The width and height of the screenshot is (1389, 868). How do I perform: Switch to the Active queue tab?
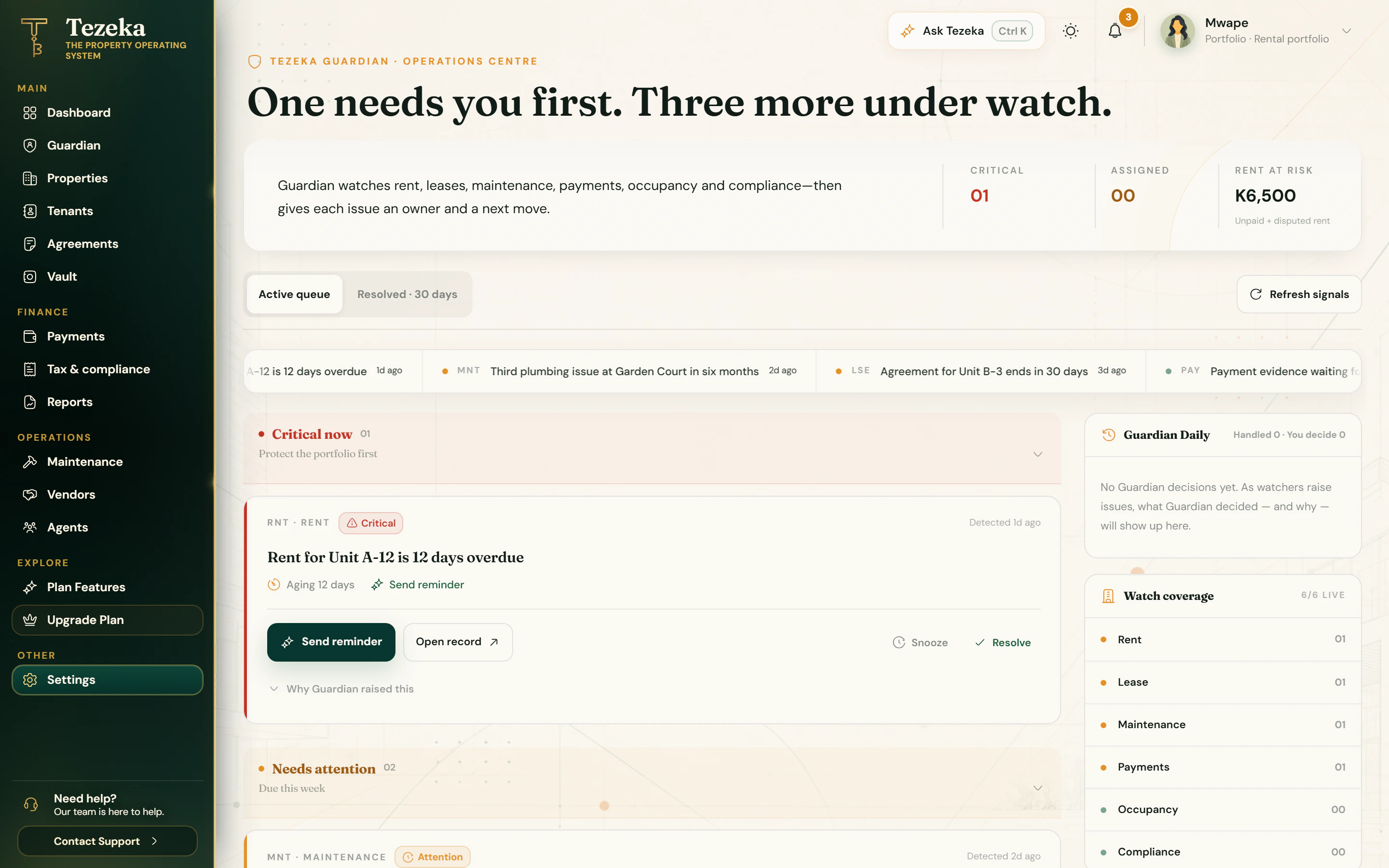tap(295, 294)
